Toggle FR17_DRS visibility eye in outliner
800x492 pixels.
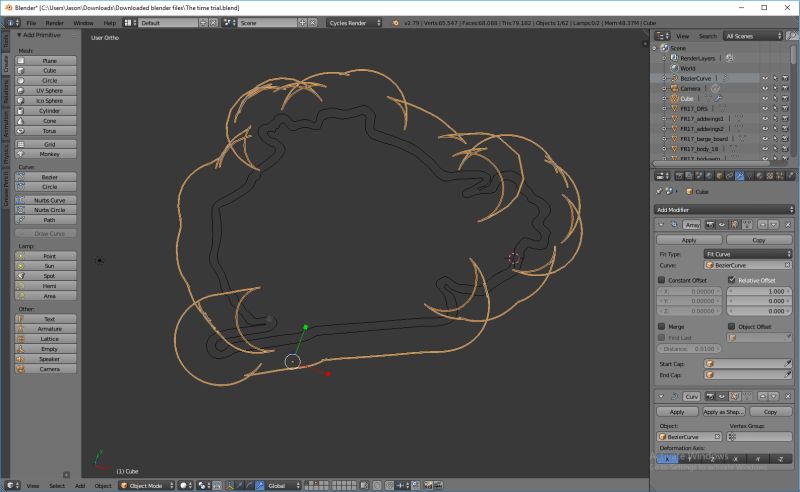[x=765, y=109]
